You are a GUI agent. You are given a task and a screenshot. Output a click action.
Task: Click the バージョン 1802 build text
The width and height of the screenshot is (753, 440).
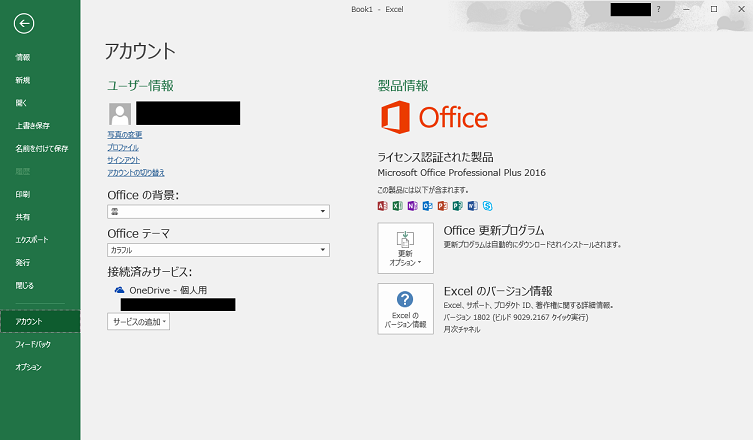(516, 318)
